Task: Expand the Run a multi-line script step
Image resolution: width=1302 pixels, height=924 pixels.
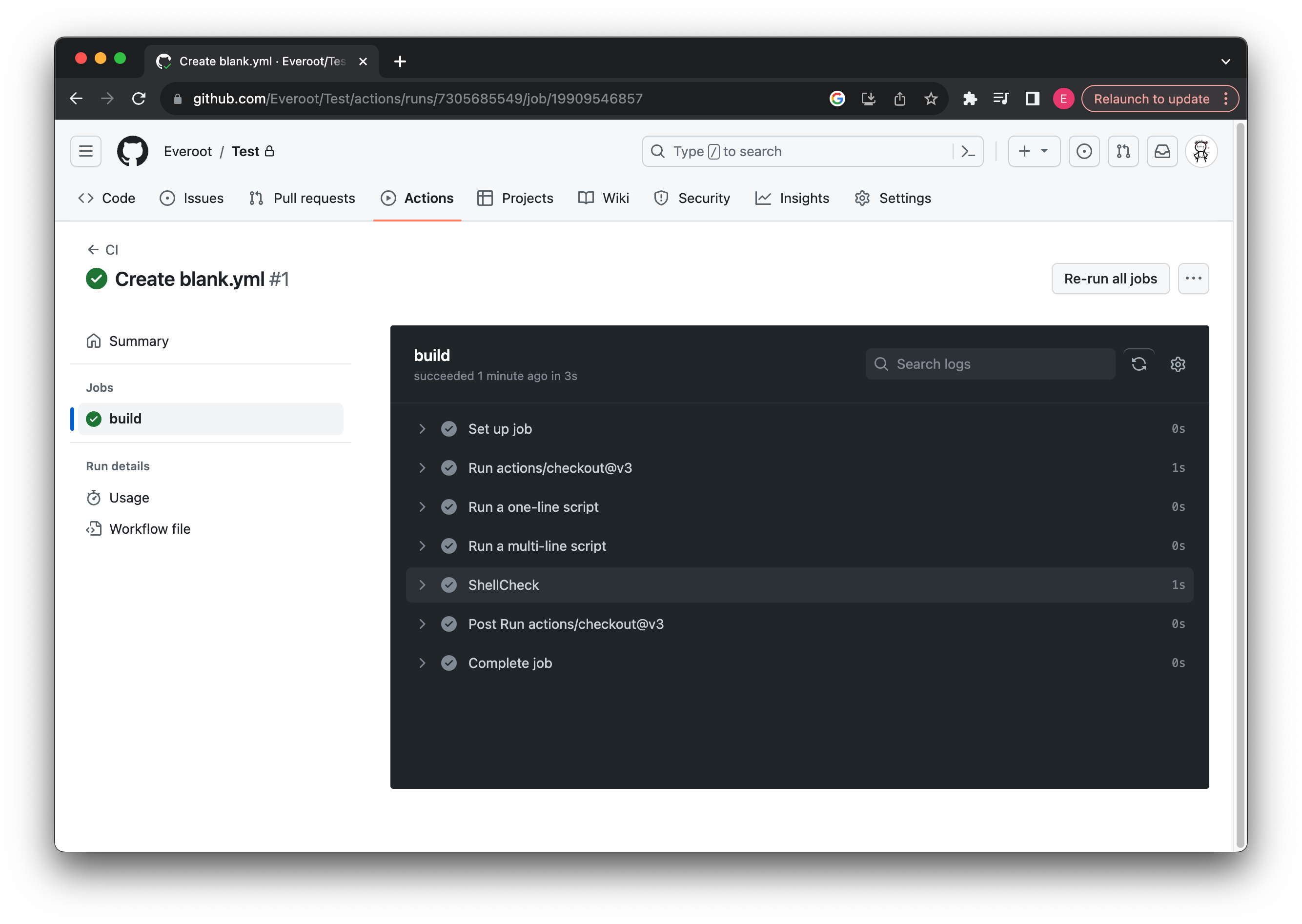Action: tap(422, 546)
